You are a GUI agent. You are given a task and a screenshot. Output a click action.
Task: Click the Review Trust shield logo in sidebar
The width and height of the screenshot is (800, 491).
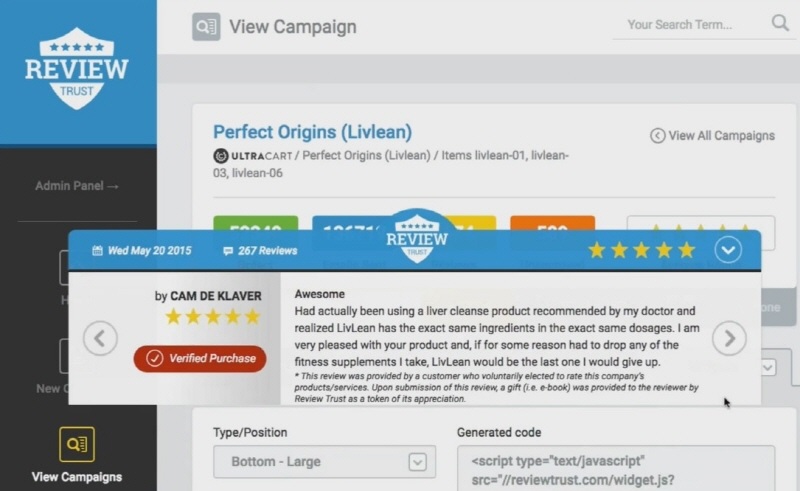(x=77, y=68)
